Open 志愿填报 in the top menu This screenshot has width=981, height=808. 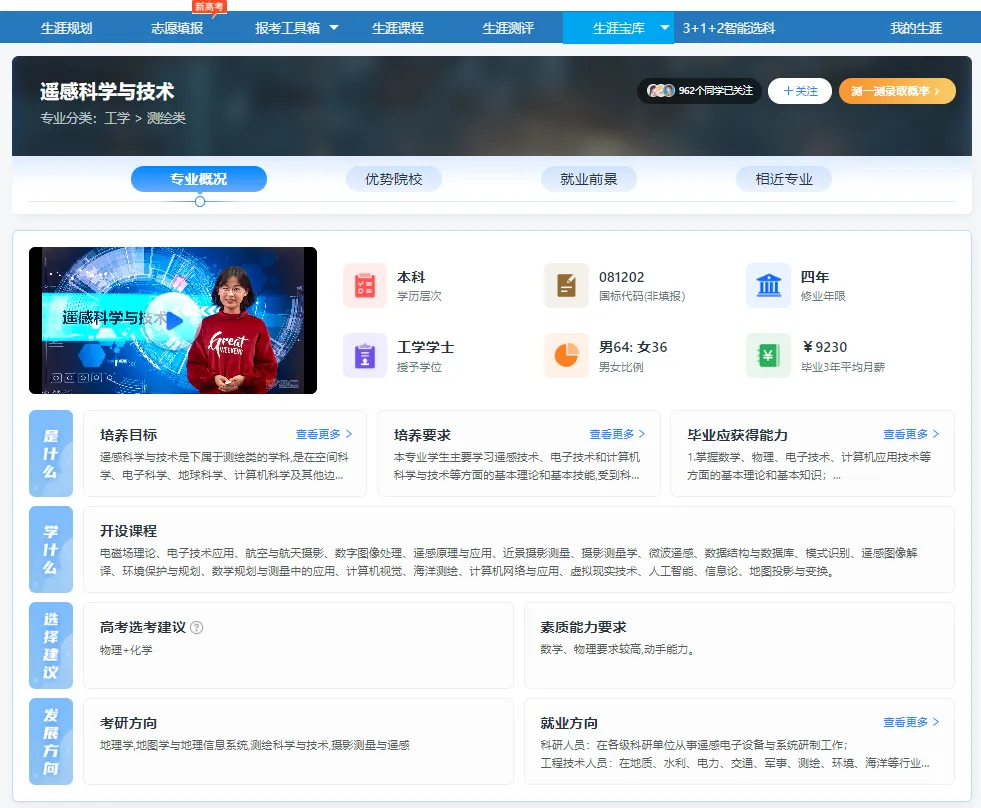coord(177,28)
